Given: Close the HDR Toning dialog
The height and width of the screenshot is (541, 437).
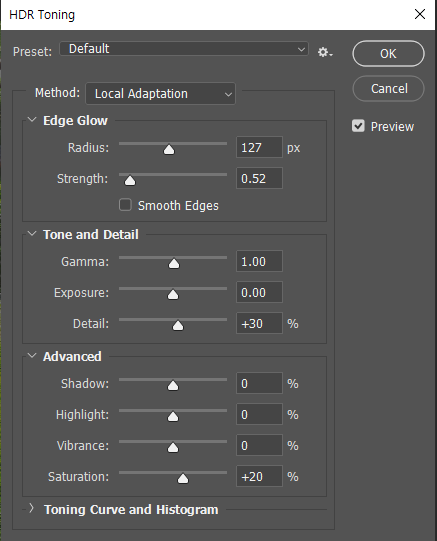Looking at the screenshot, I should (x=419, y=14).
